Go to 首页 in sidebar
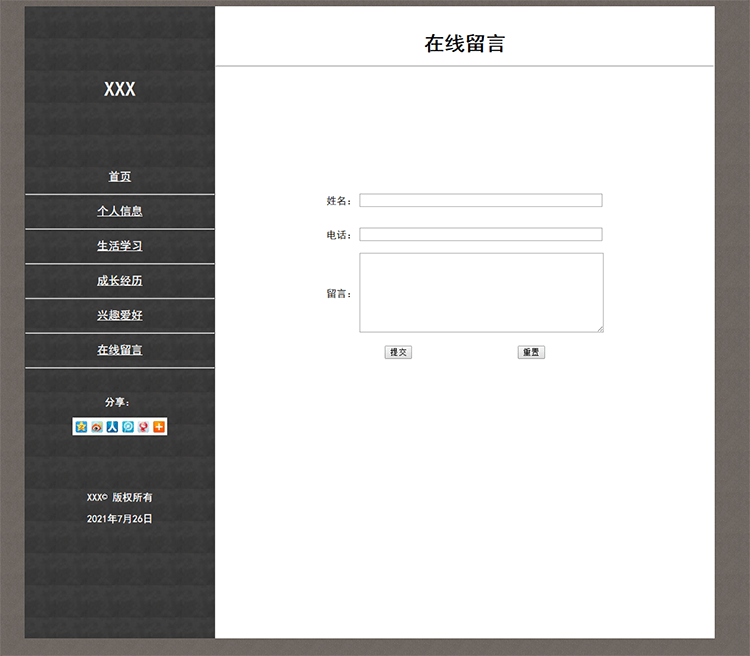750x656 pixels. tap(120, 177)
